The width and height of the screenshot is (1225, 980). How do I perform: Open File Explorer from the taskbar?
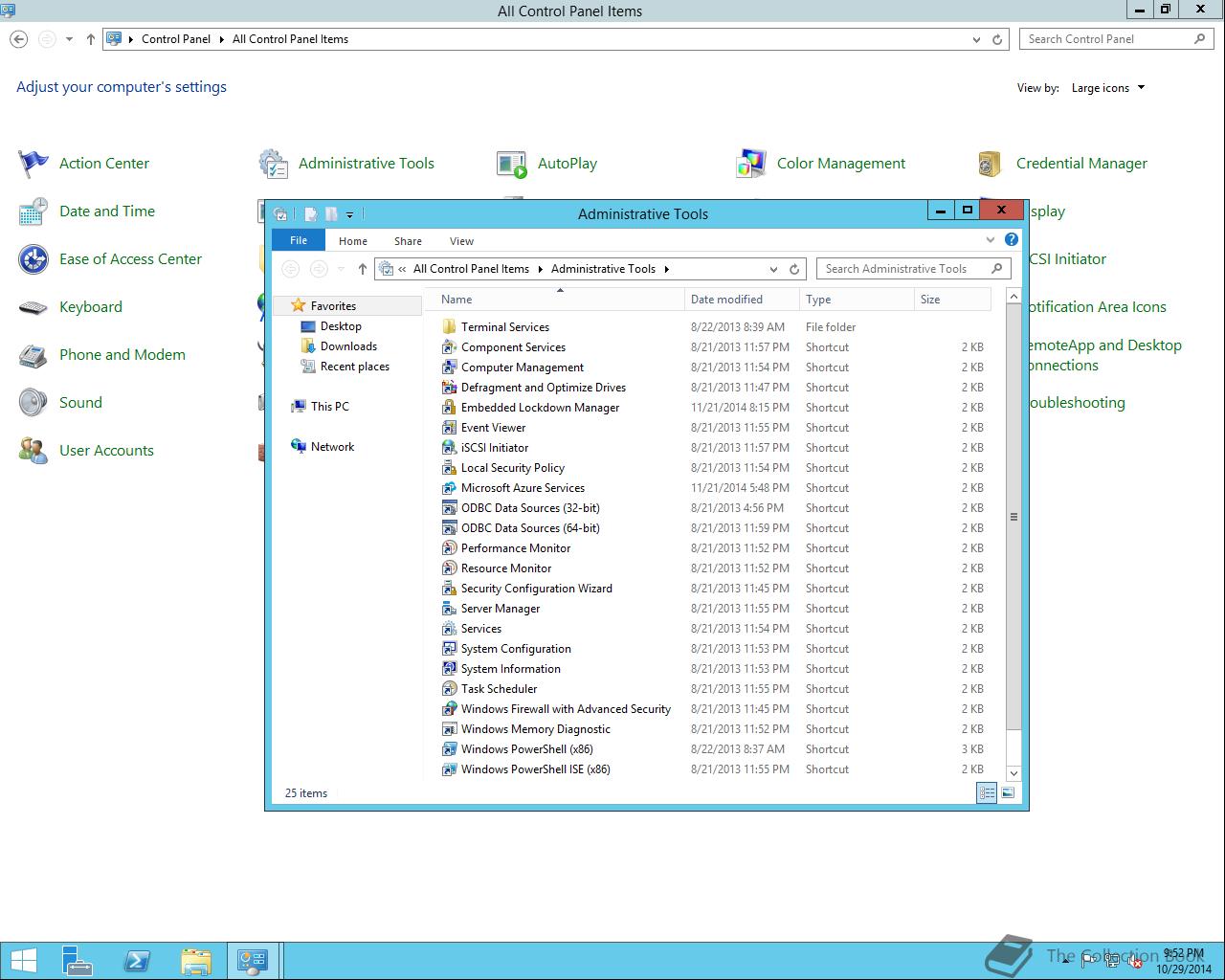click(195, 961)
